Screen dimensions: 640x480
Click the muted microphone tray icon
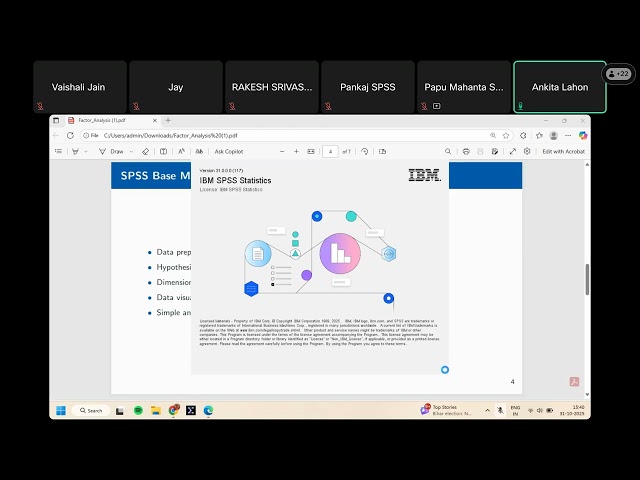[500, 411]
